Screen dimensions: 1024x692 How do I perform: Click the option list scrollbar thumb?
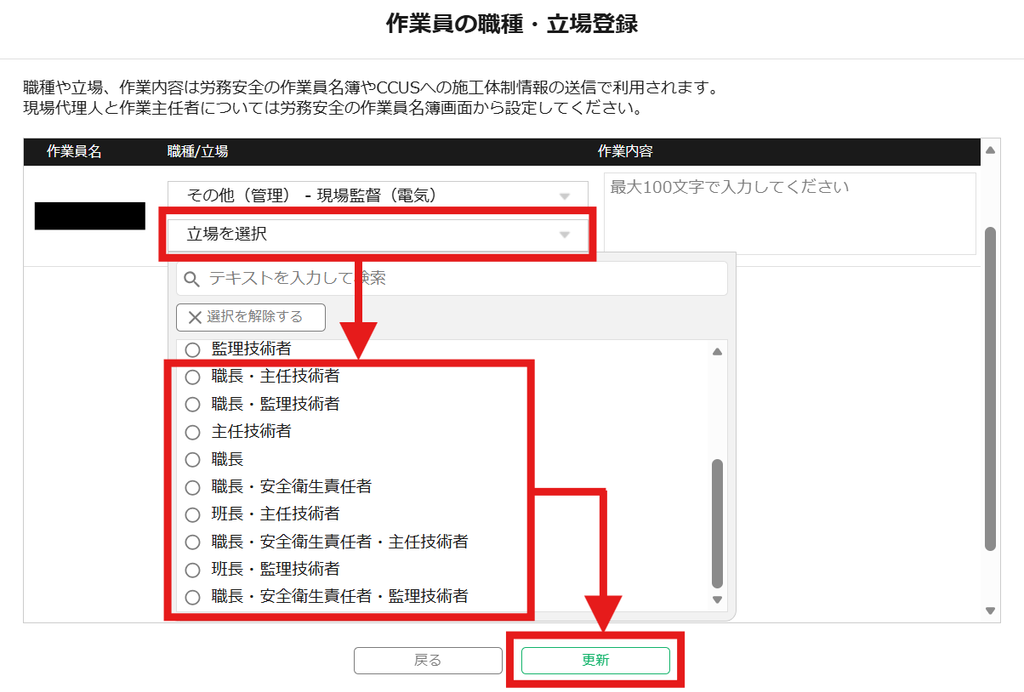click(x=717, y=524)
